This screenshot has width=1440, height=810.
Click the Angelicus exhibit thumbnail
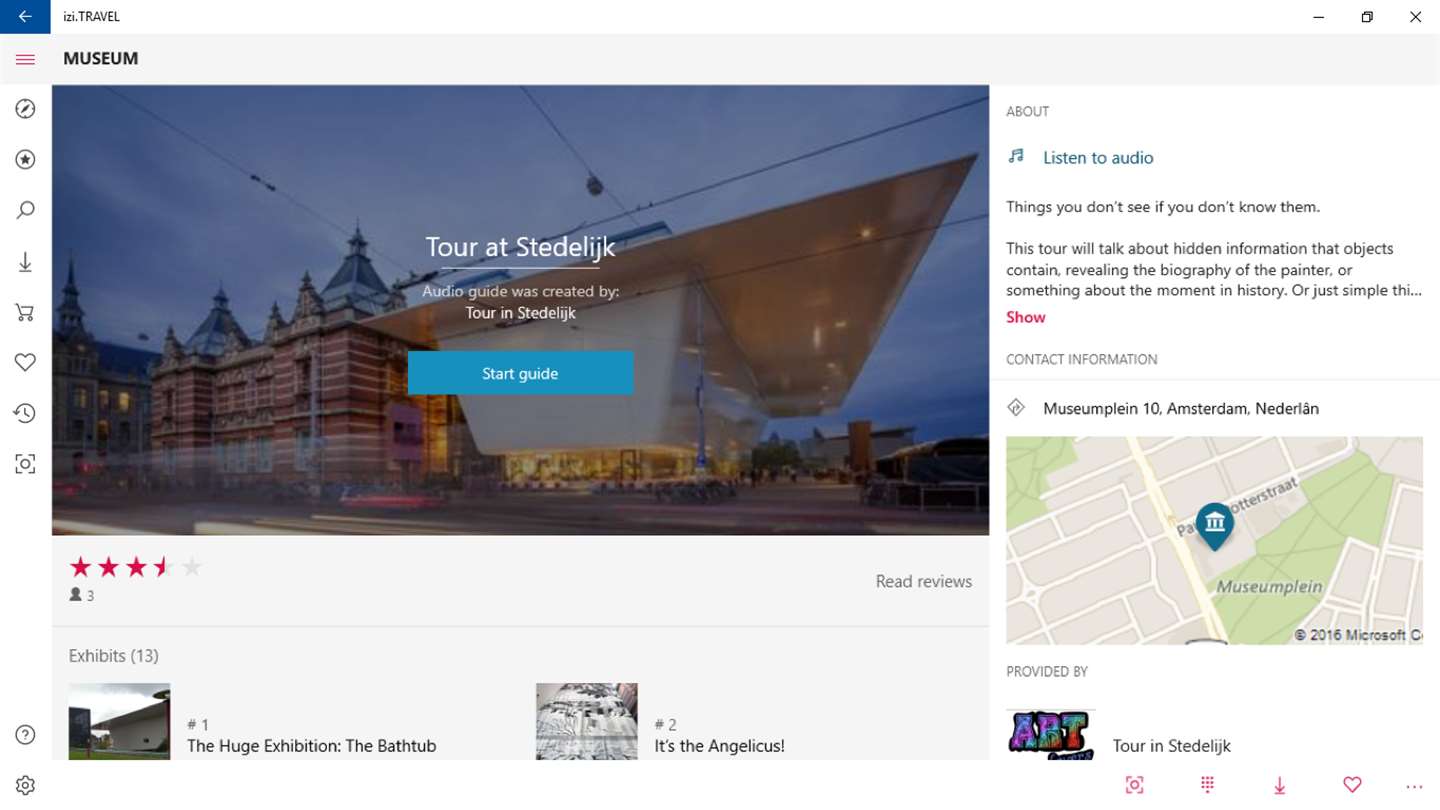586,721
